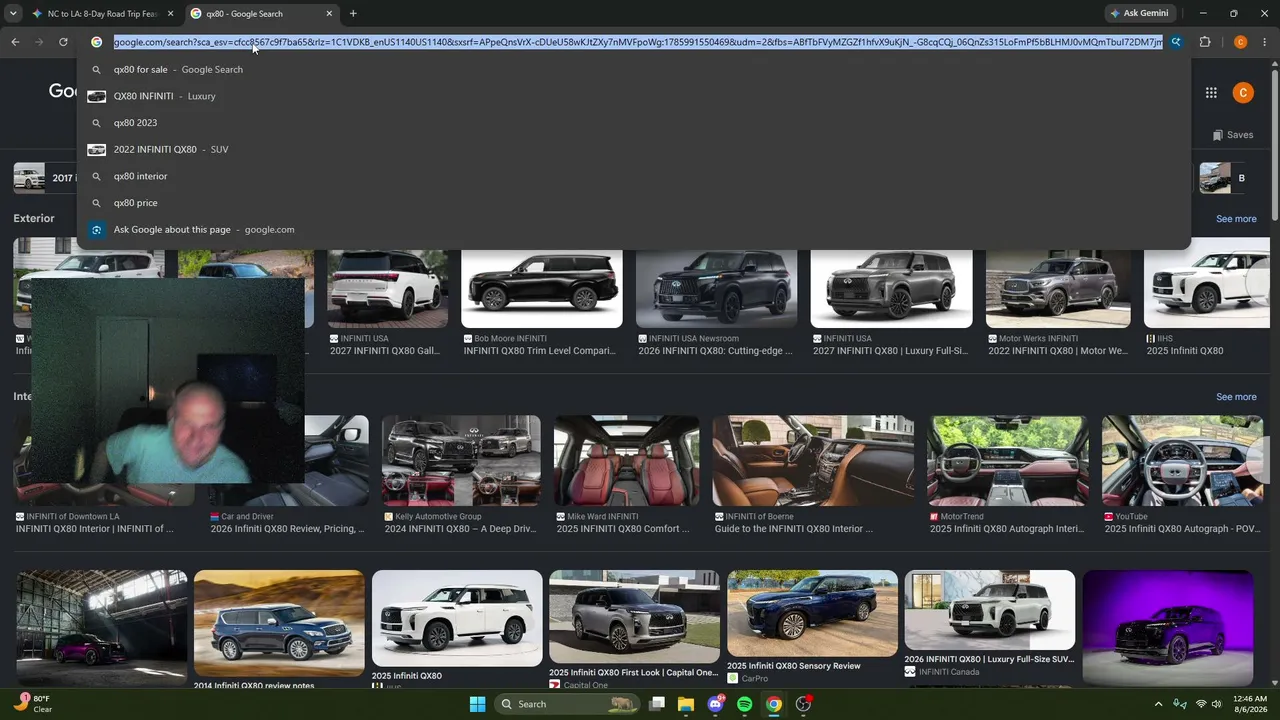Viewport: 1280px width, 720px height.
Task: Open the Windows Start menu
Action: pos(477,704)
